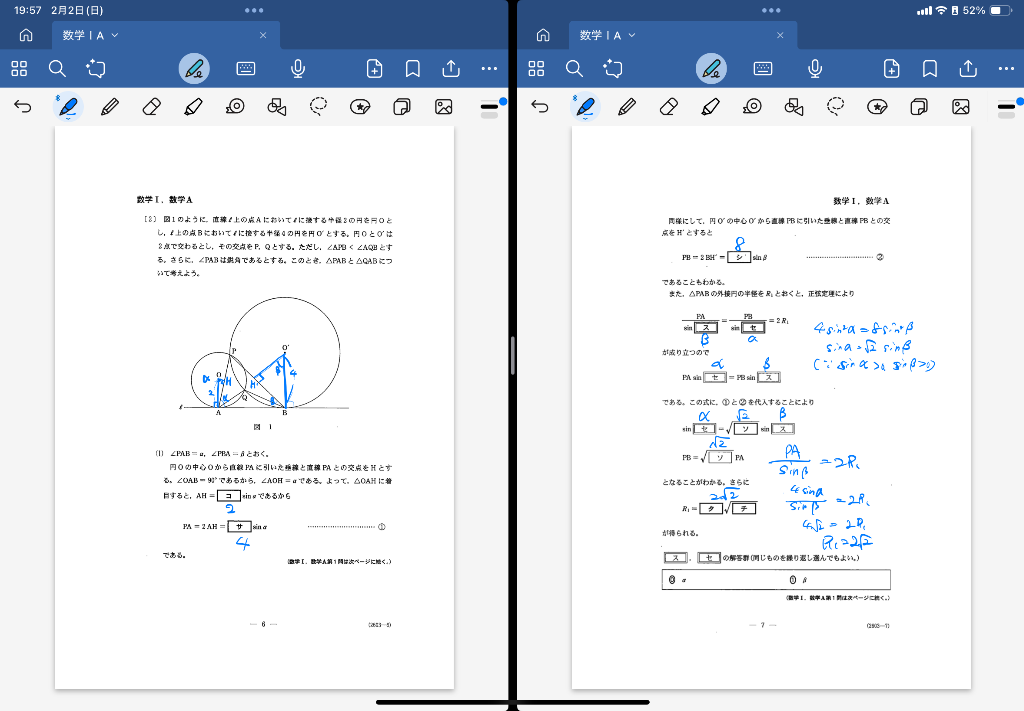Open the stickers tool in the right pane

(x=877, y=106)
